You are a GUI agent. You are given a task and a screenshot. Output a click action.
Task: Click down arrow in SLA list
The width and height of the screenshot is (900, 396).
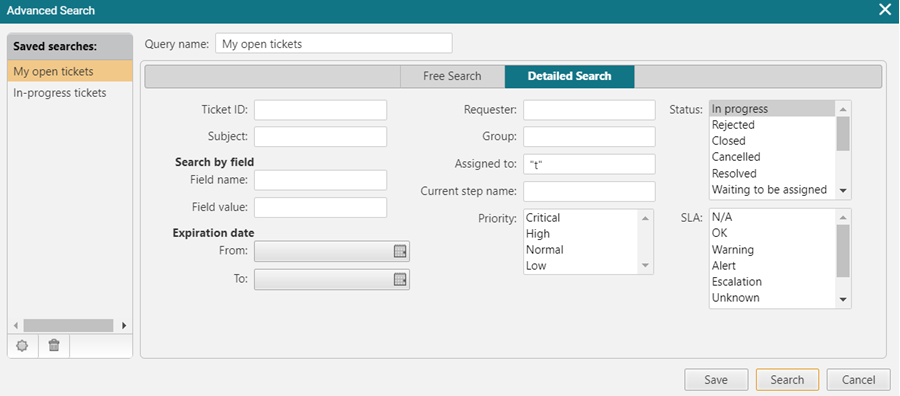[843, 299]
